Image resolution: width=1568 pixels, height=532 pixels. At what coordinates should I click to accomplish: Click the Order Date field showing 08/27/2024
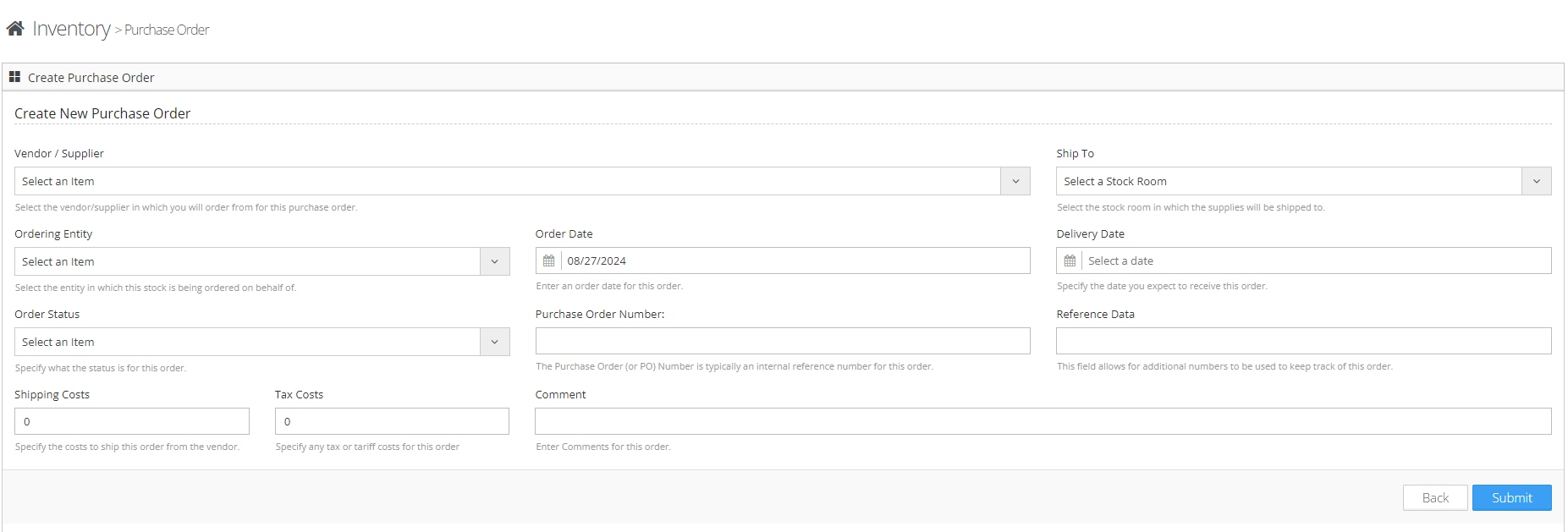[x=794, y=261]
